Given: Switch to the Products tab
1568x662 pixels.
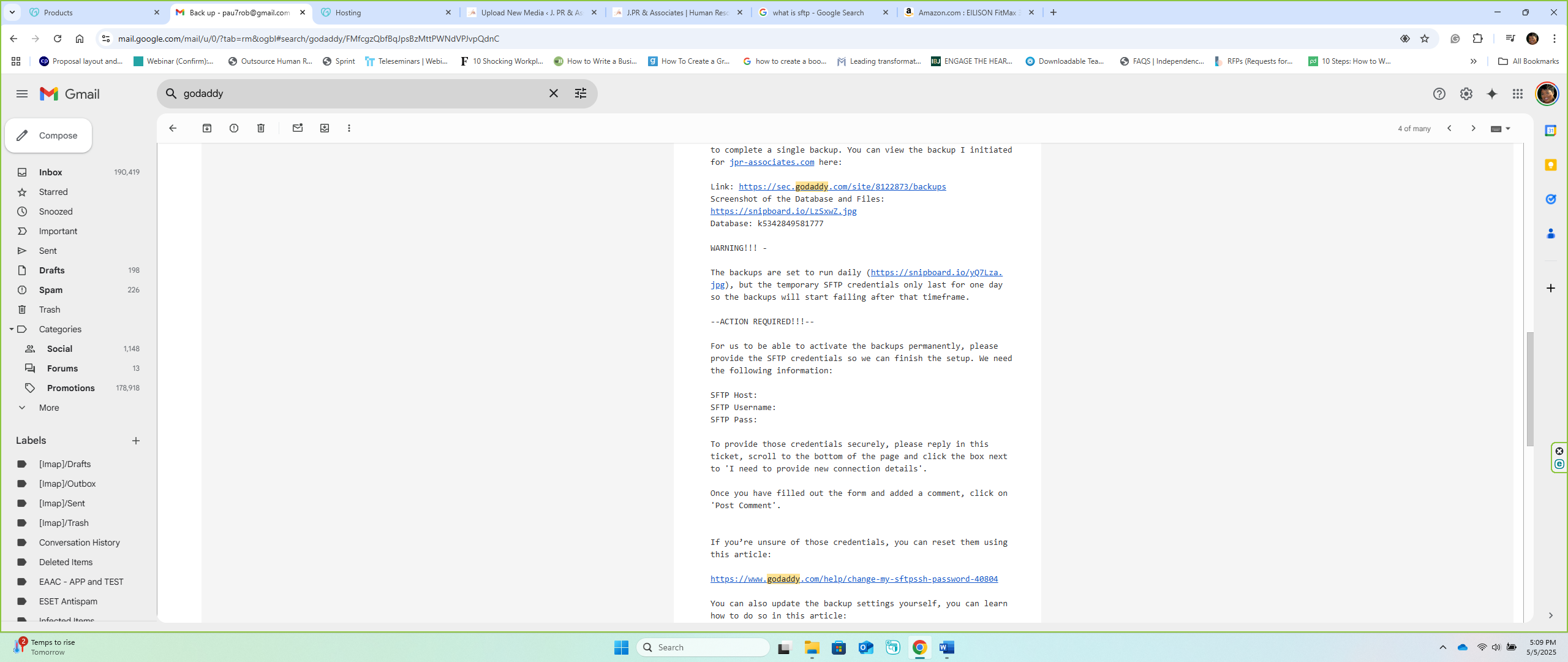Looking at the screenshot, I should tap(95, 12).
